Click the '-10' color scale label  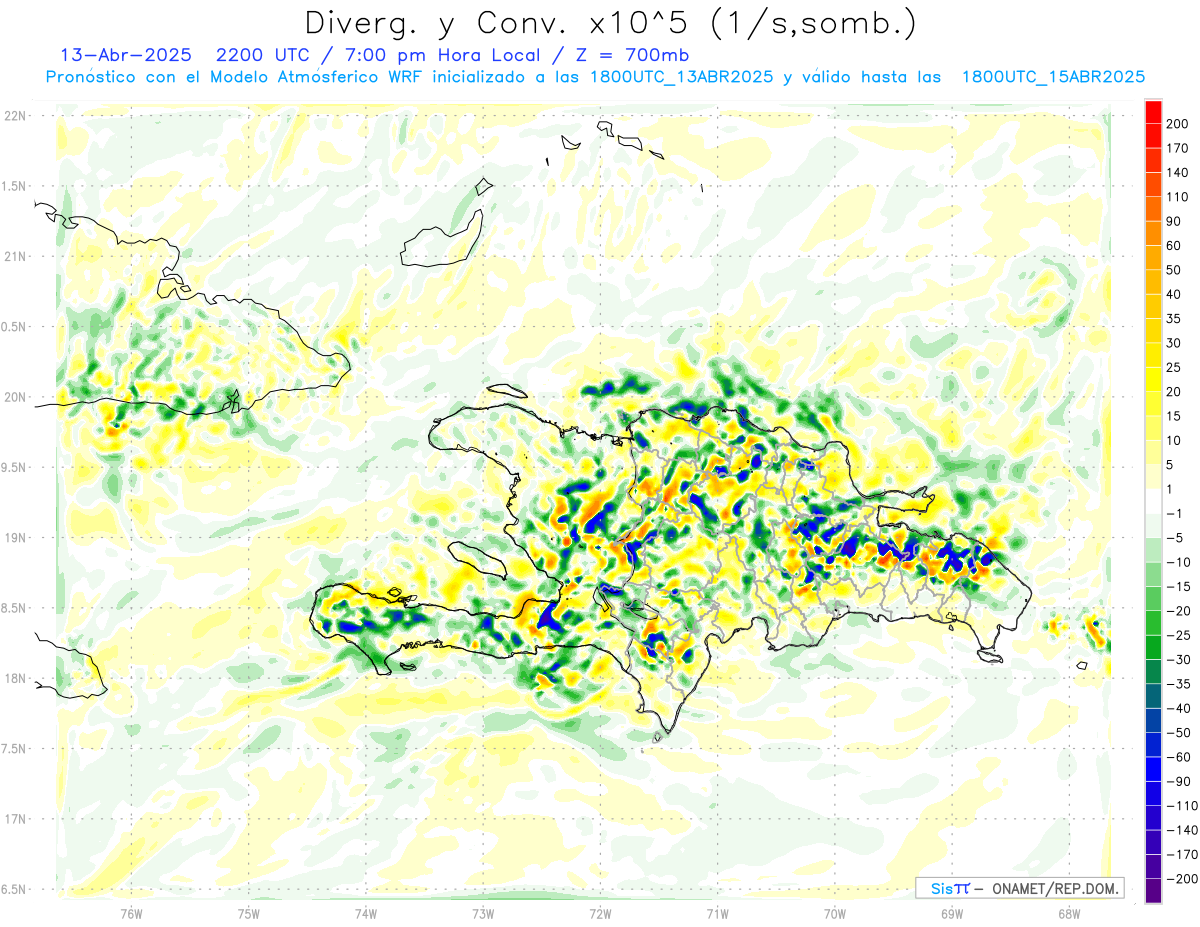[1179, 562]
